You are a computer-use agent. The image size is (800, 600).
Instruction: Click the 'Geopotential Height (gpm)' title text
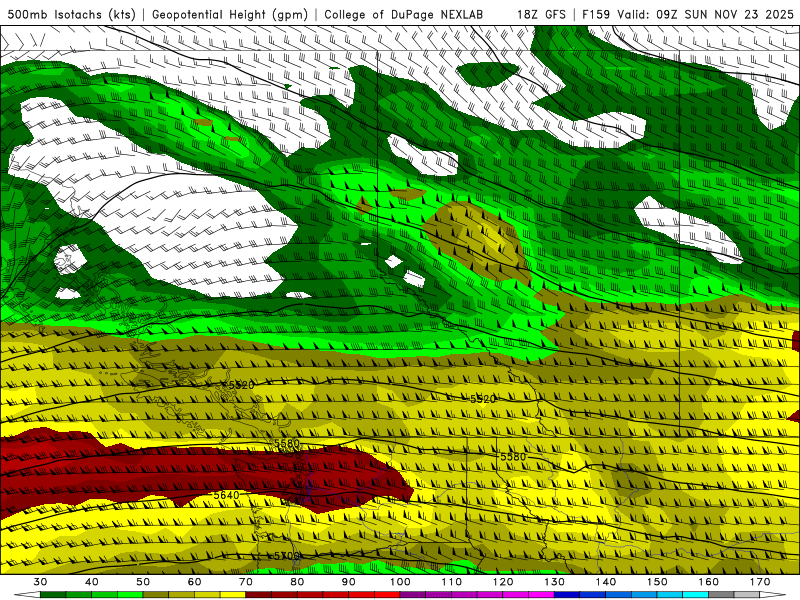pyautogui.click(x=230, y=14)
